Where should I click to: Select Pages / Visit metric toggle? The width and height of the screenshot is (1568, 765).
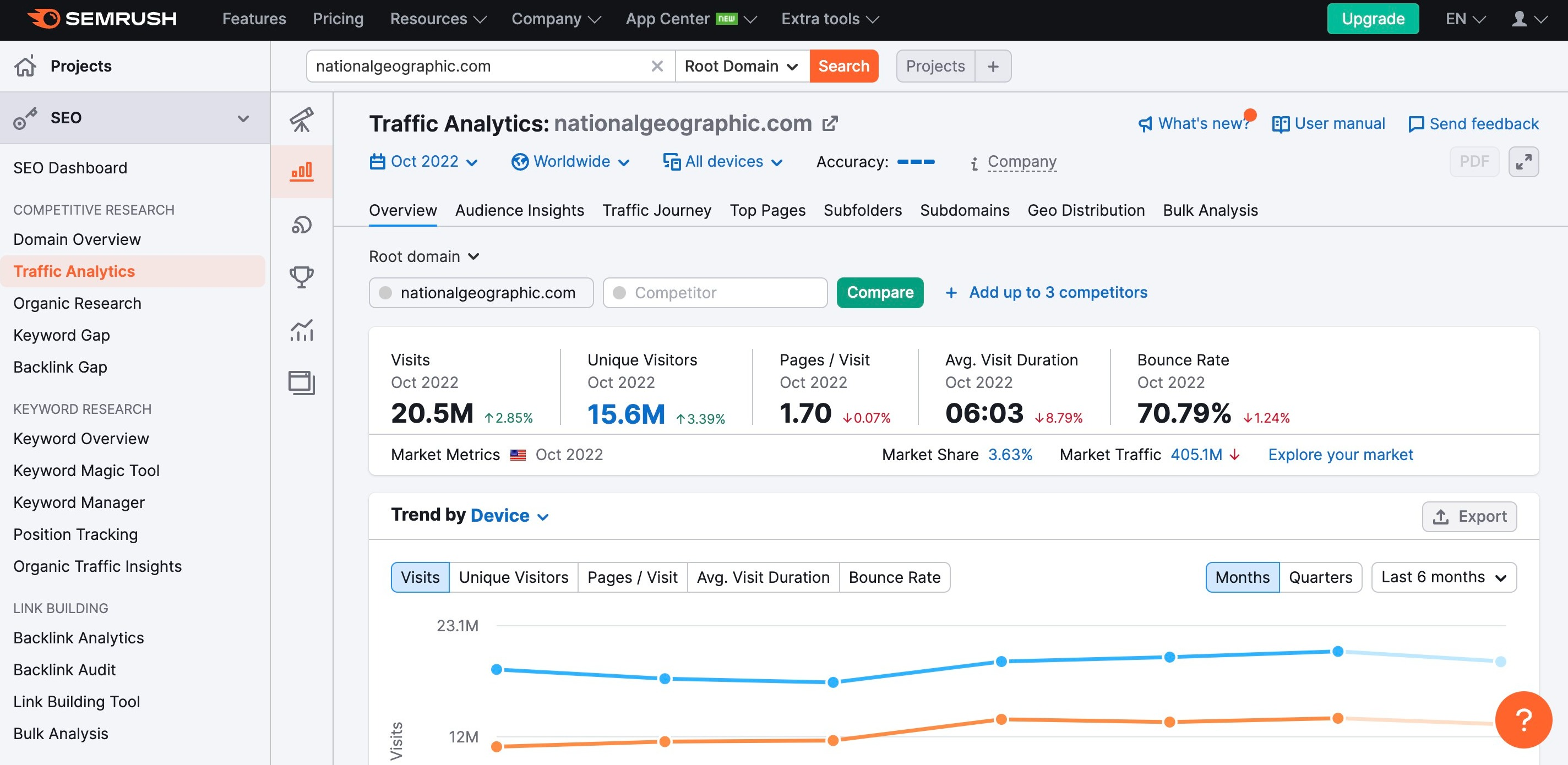[x=632, y=576]
